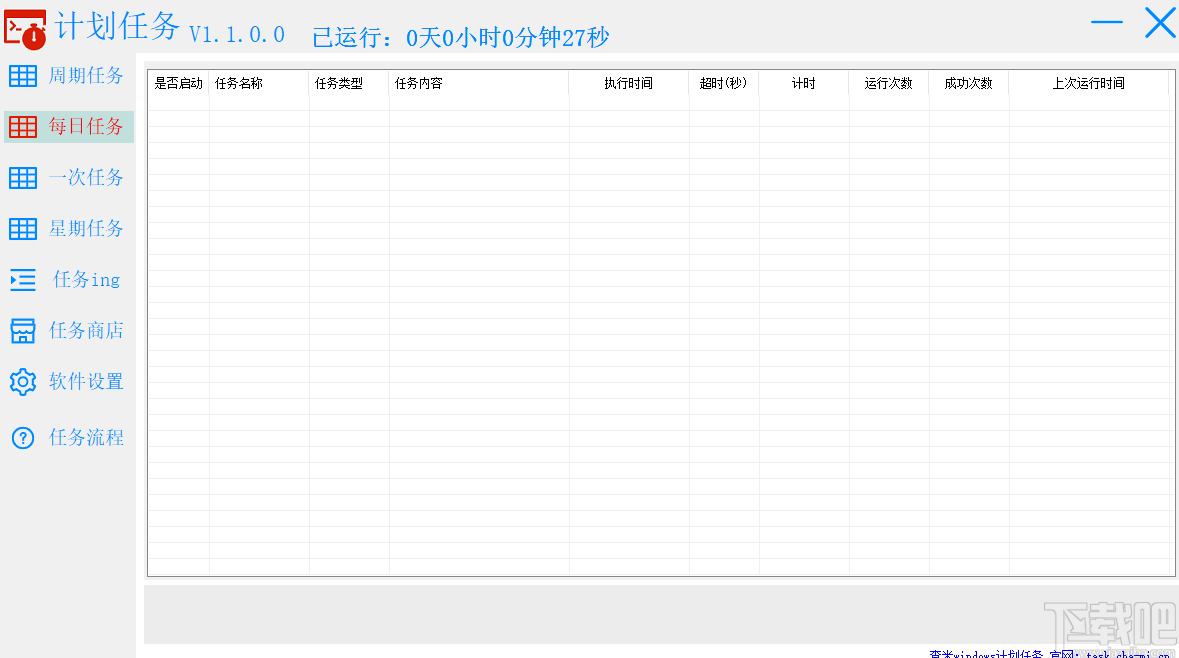This screenshot has height=658, width=1179.
Task: Click the table right-side scrollbar
Action: coord(1172,320)
